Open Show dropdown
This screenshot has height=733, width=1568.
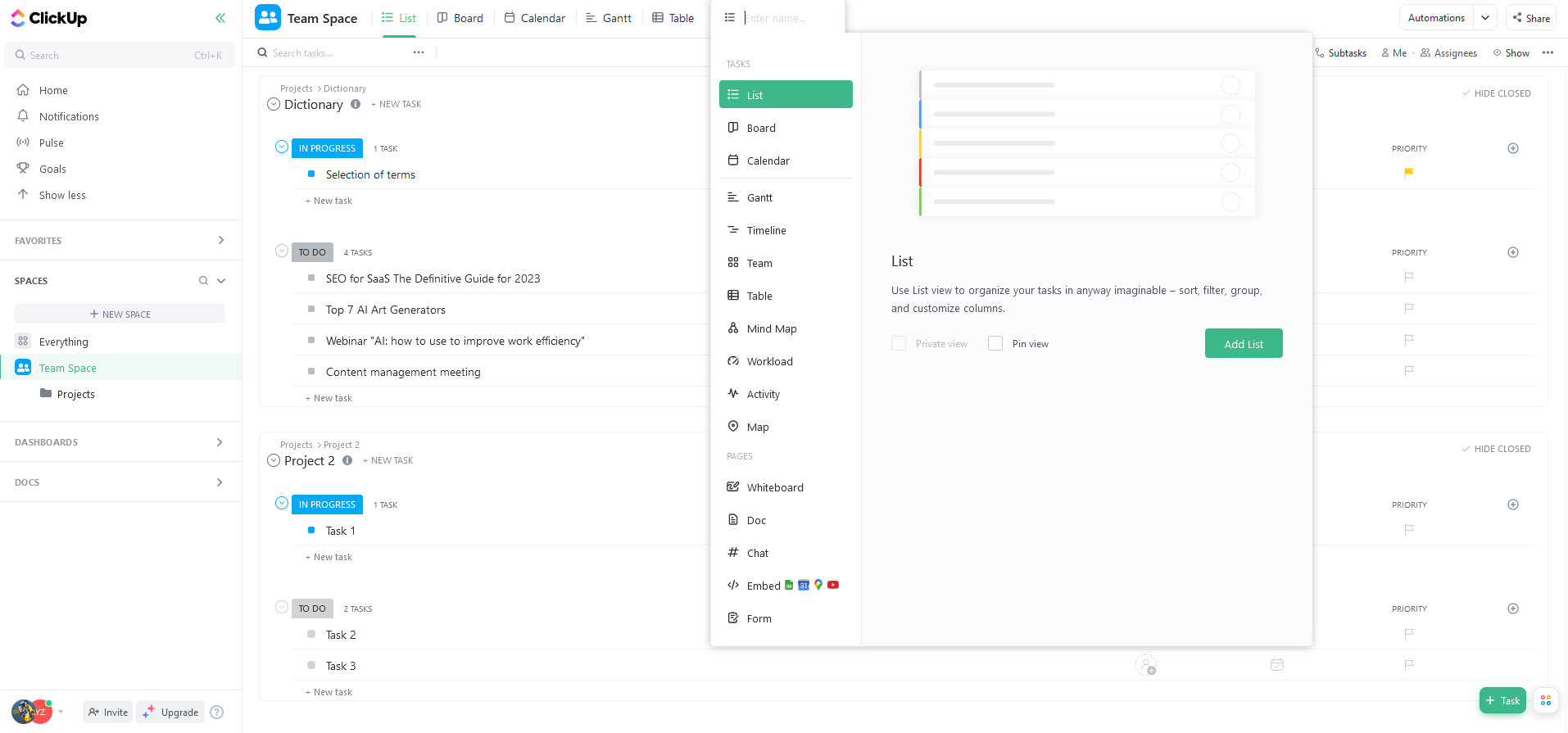[1511, 52]
